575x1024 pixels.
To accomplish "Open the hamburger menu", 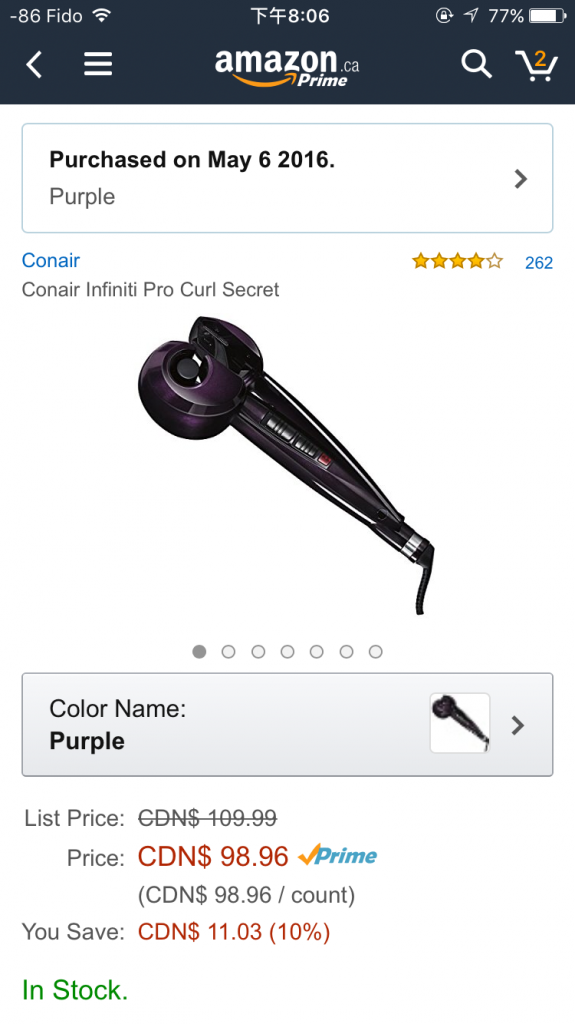I will 98,64.
